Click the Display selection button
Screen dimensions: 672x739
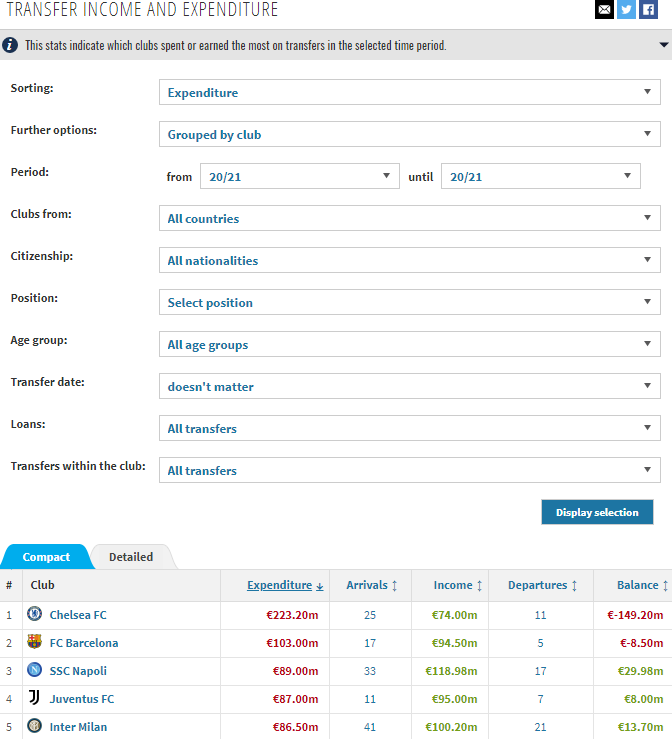click(597, 512)
